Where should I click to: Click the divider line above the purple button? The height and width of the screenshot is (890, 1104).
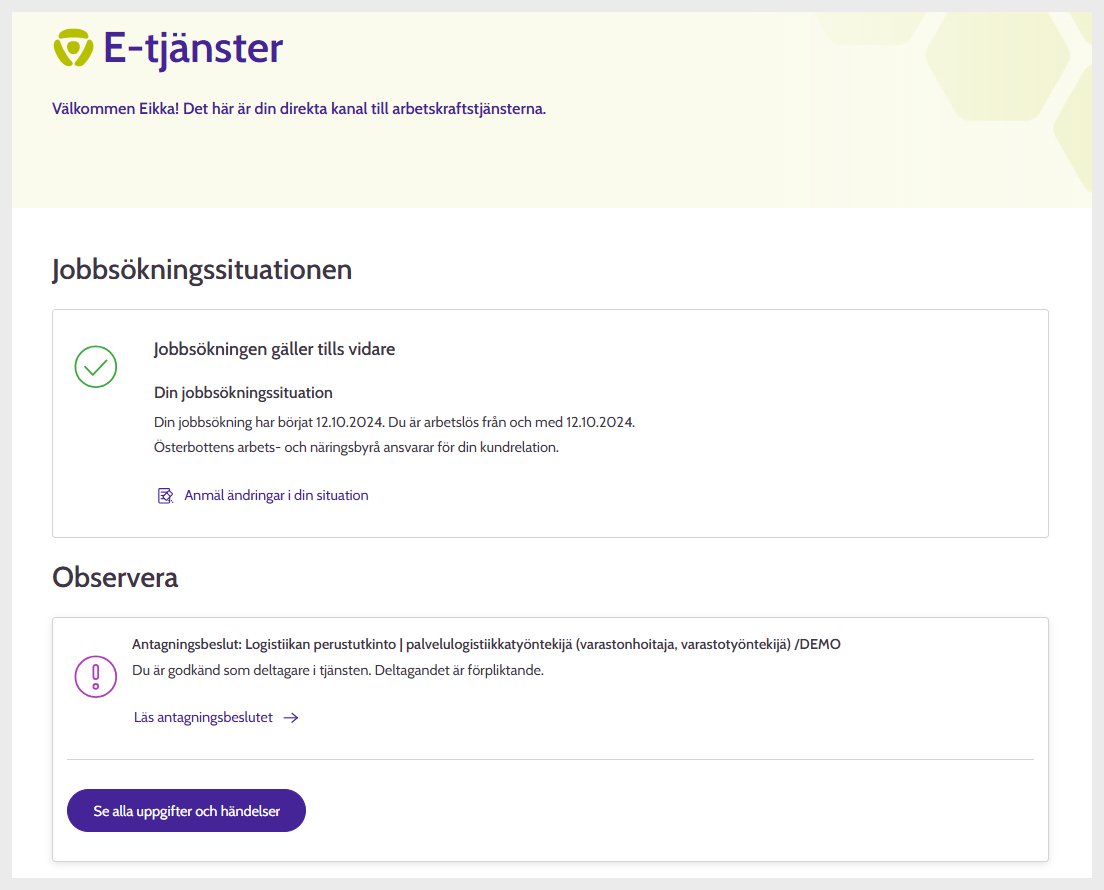[550, 759]
